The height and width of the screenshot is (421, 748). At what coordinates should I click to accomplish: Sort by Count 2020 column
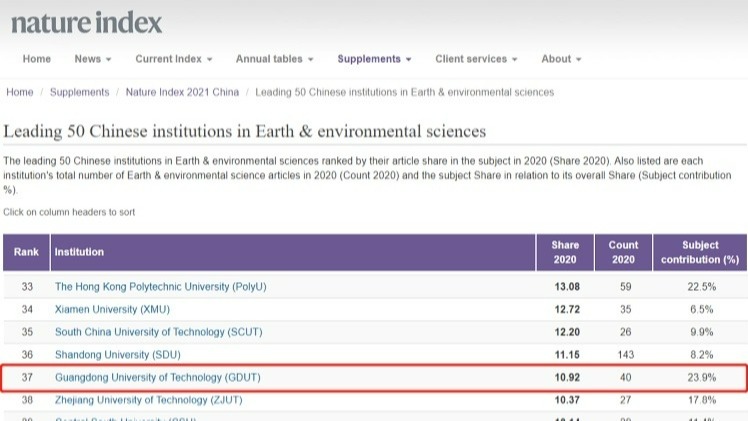click(x=623, y=252)
